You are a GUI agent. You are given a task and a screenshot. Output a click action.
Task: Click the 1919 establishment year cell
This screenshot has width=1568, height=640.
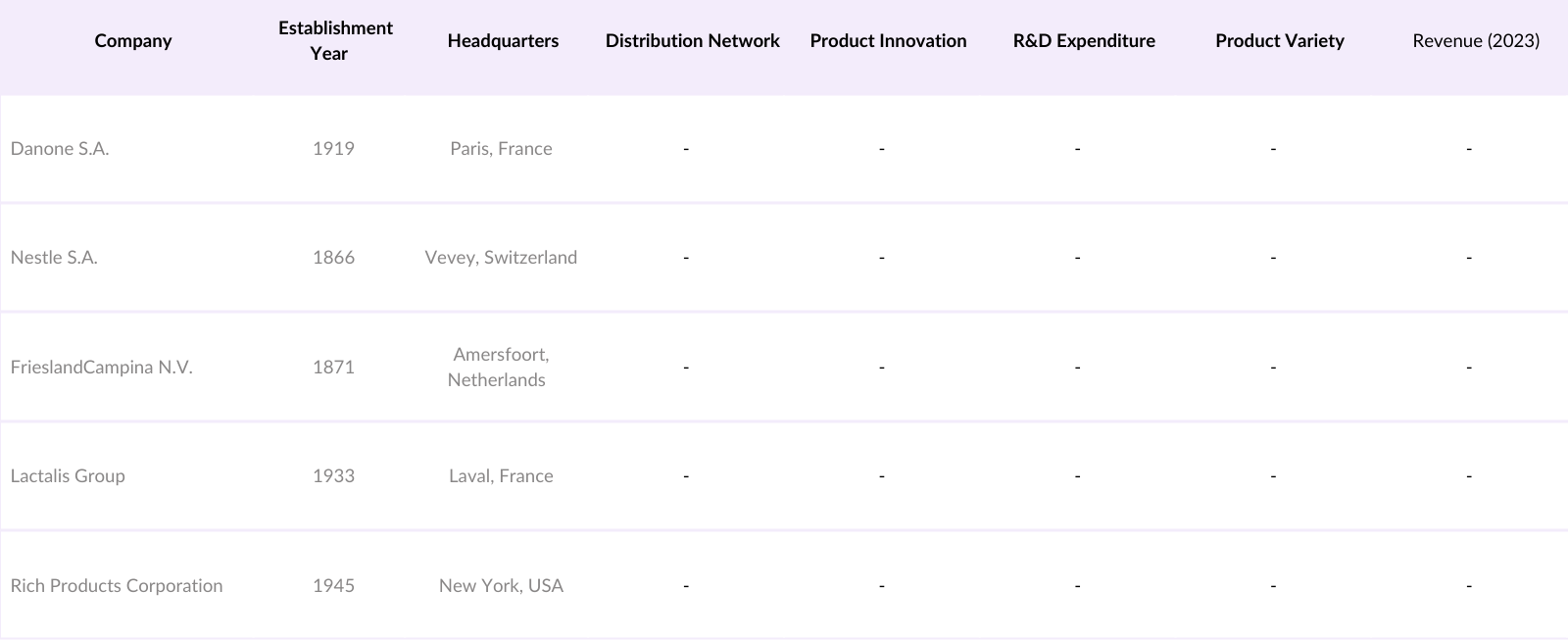333,149
